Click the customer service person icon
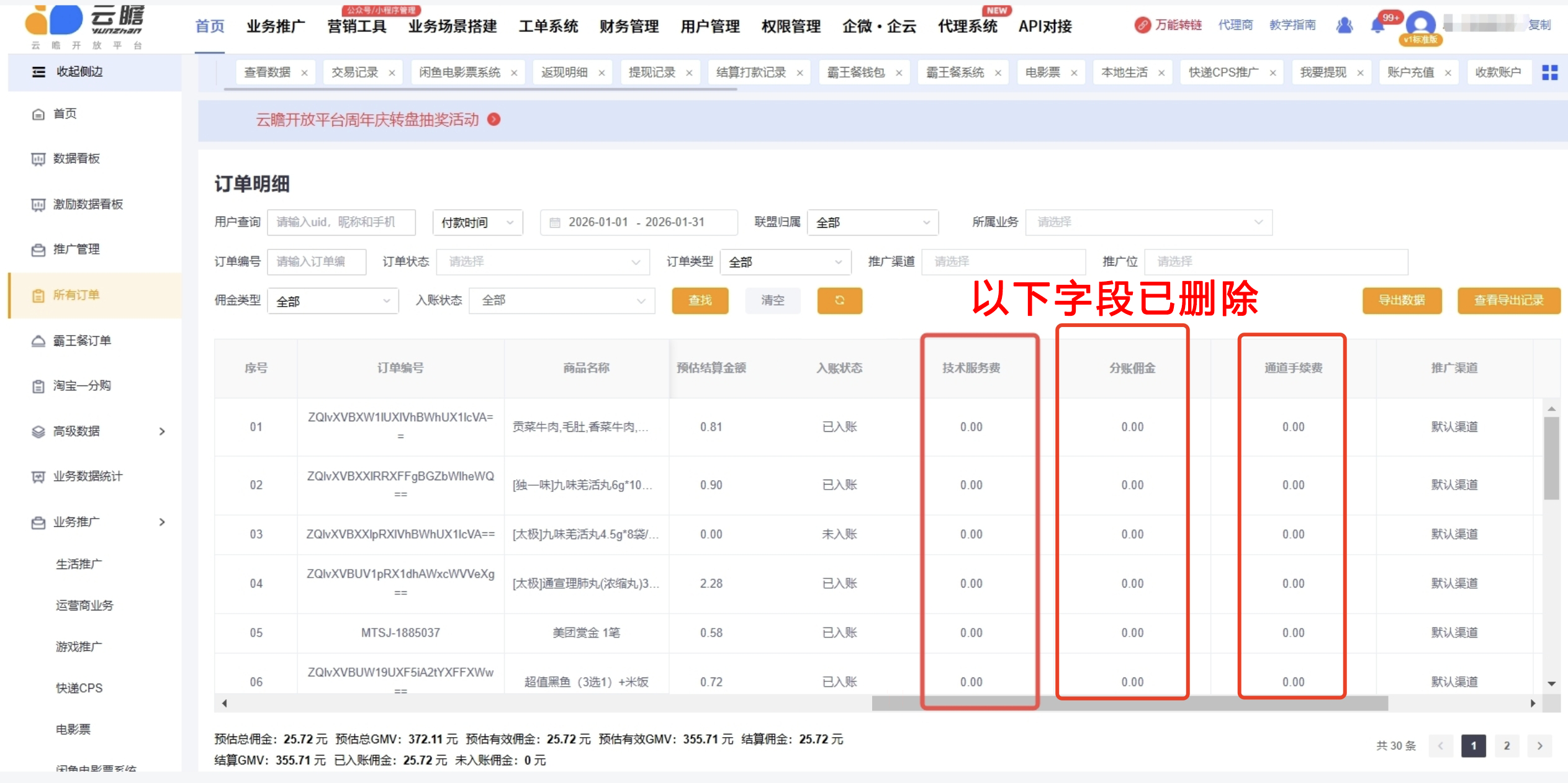Viewport: 1568px width, 783px height. coord(1345,25)
